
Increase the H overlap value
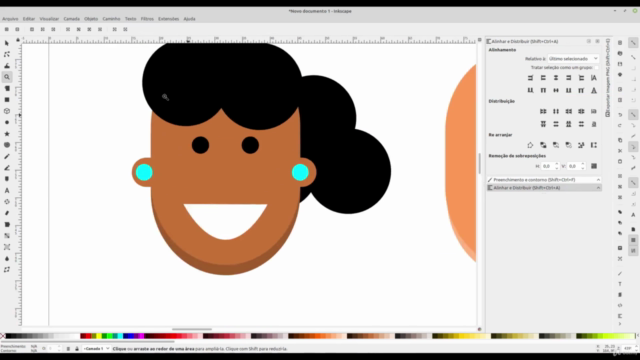coord(557,164)
